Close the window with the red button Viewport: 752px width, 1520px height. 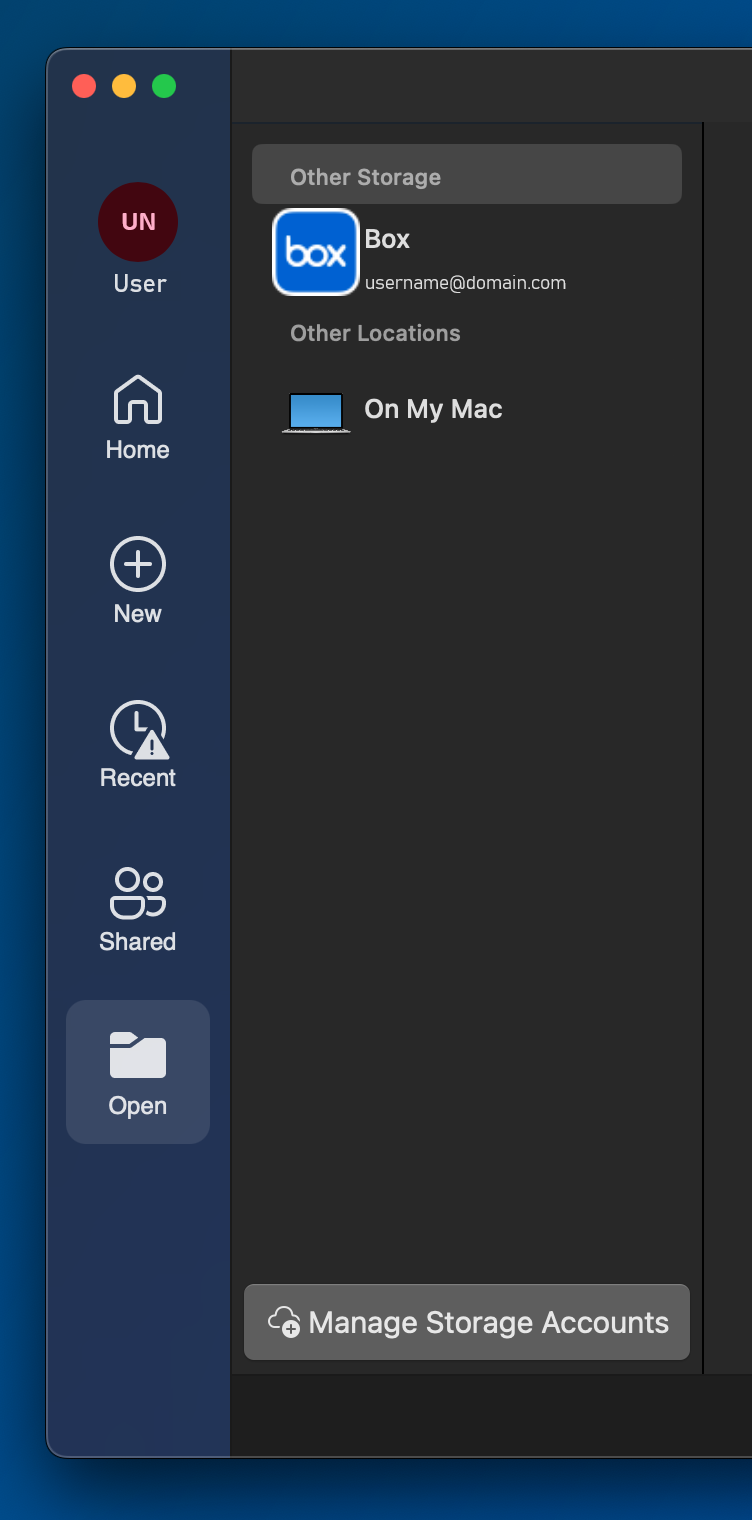point(84,86)
